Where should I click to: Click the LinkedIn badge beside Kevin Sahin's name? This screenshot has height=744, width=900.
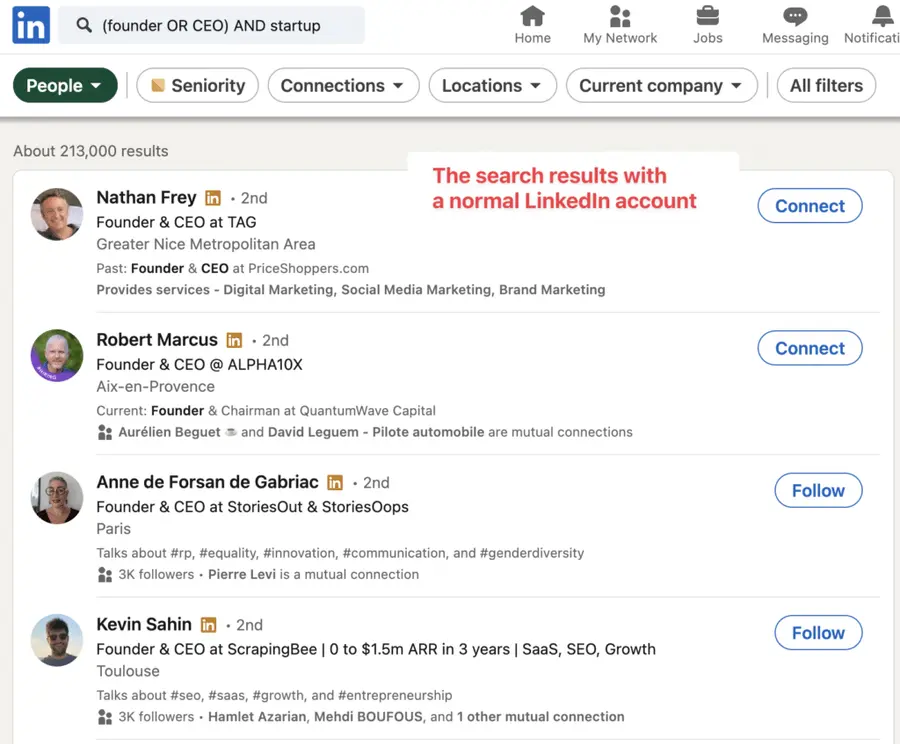tap(208, 624)
